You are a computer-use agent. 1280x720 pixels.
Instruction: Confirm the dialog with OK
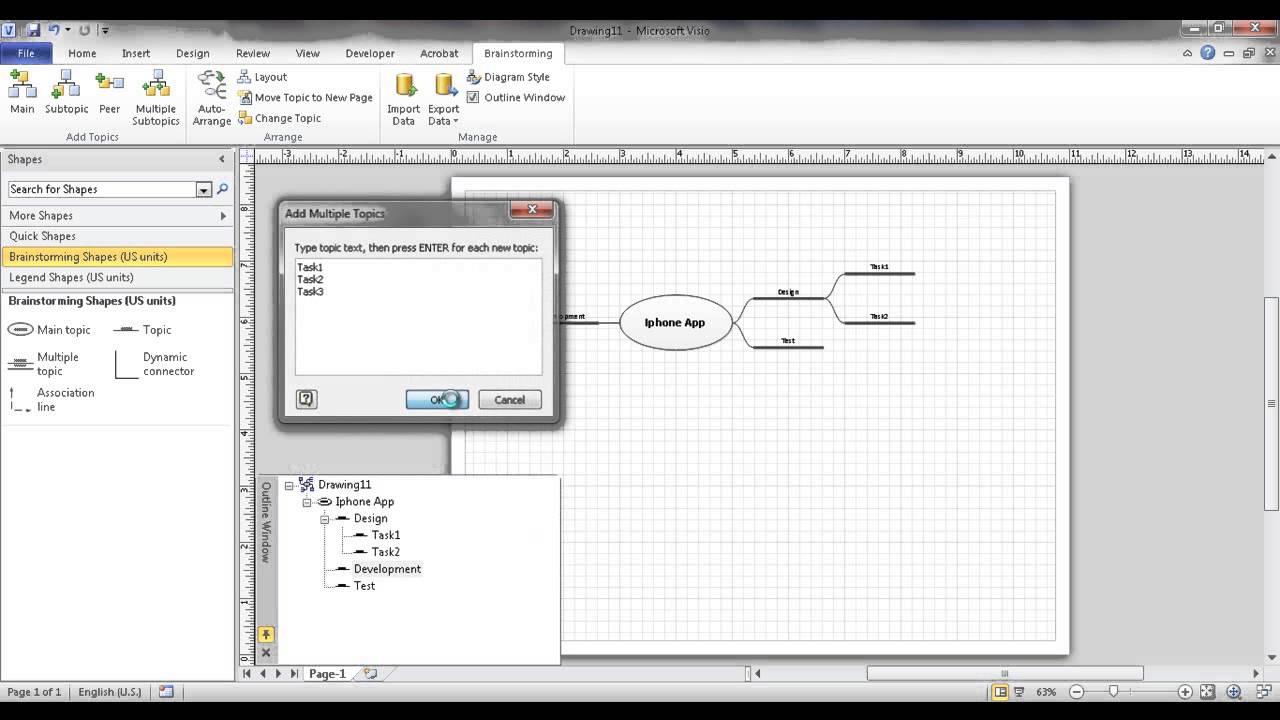(437, 399)
